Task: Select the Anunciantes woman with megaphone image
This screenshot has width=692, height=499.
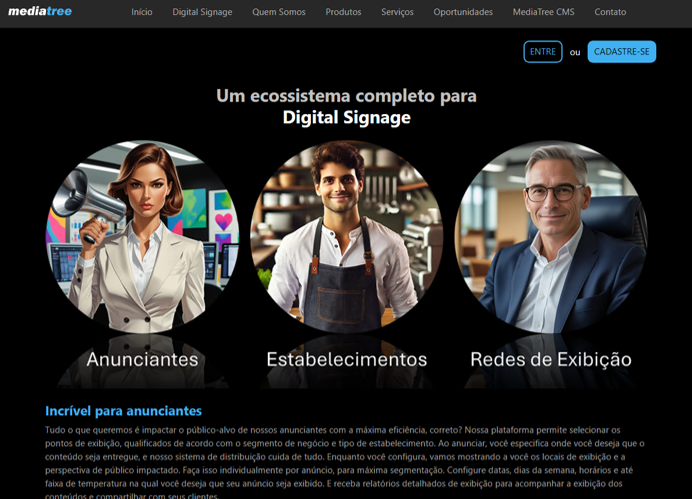Action: coord(143,237)
